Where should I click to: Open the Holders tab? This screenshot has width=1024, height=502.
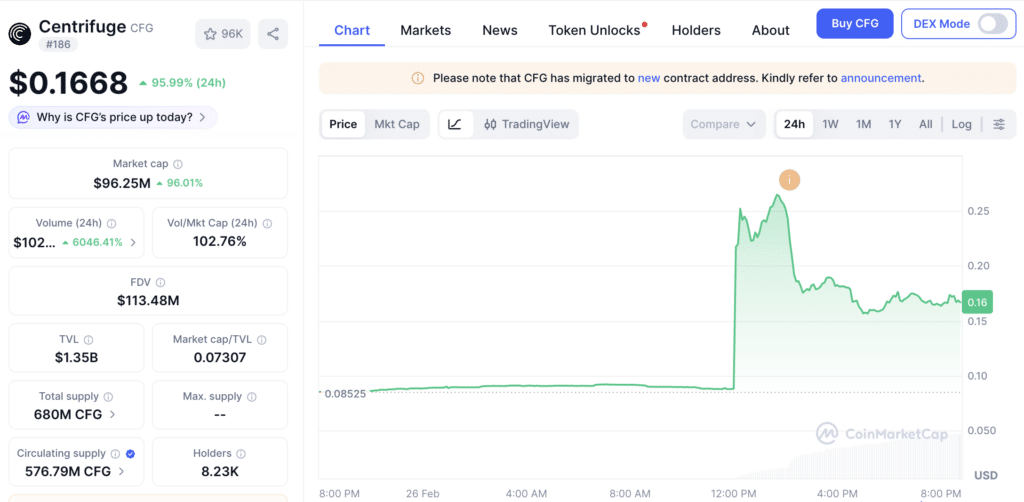coord(696,30)
